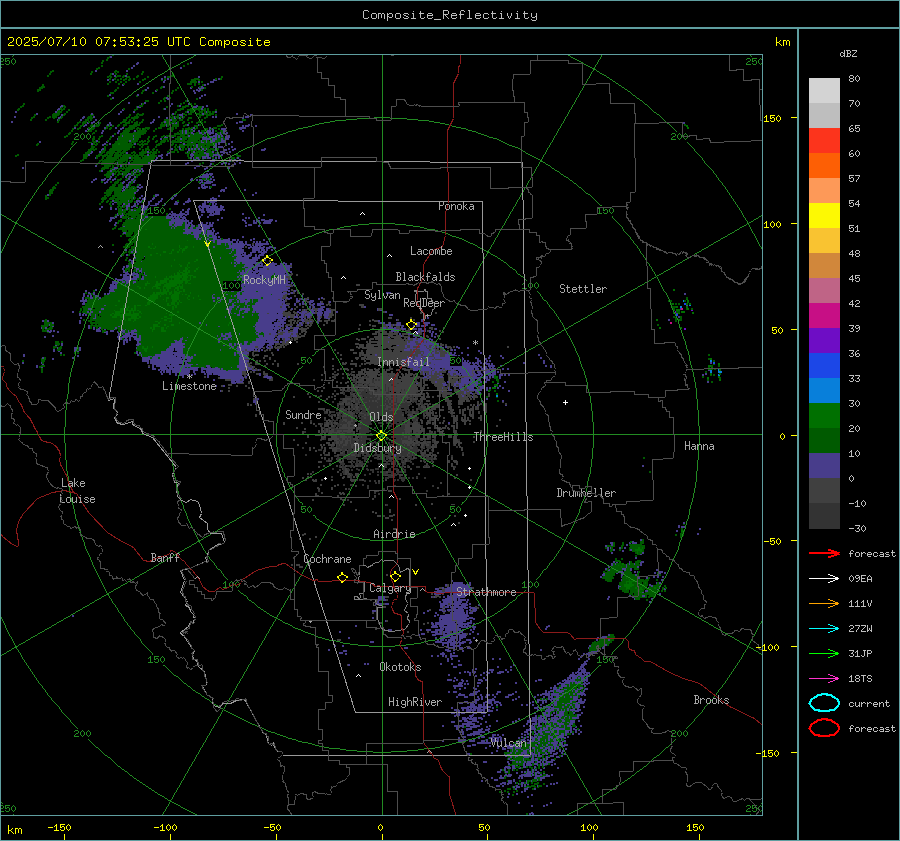
Task: Click the asterisk marker above Limestone
Action: (189, 377)
